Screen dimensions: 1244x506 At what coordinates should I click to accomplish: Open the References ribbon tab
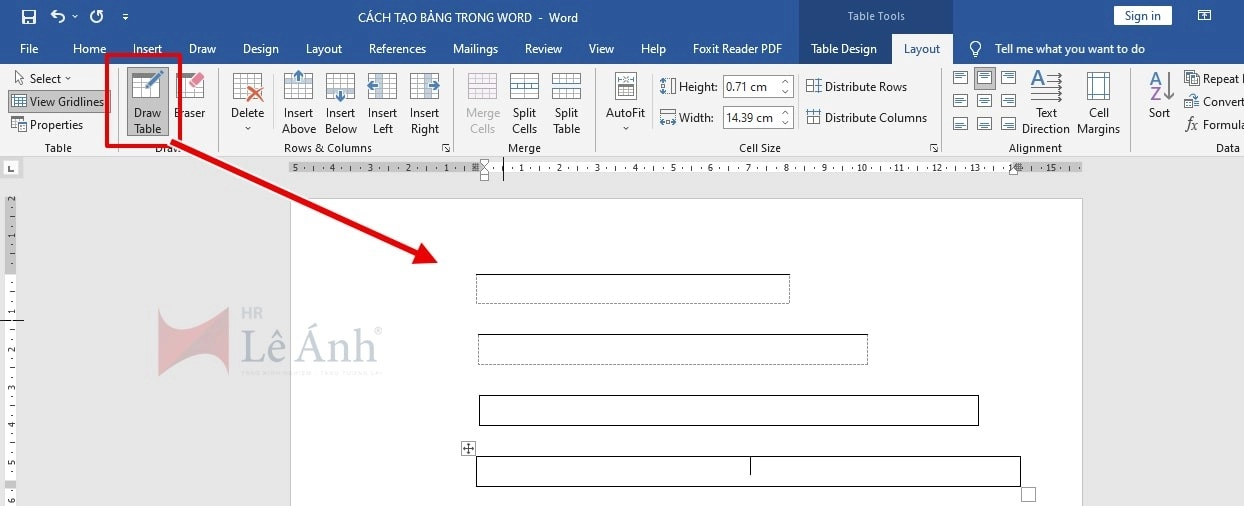(397, 48)
